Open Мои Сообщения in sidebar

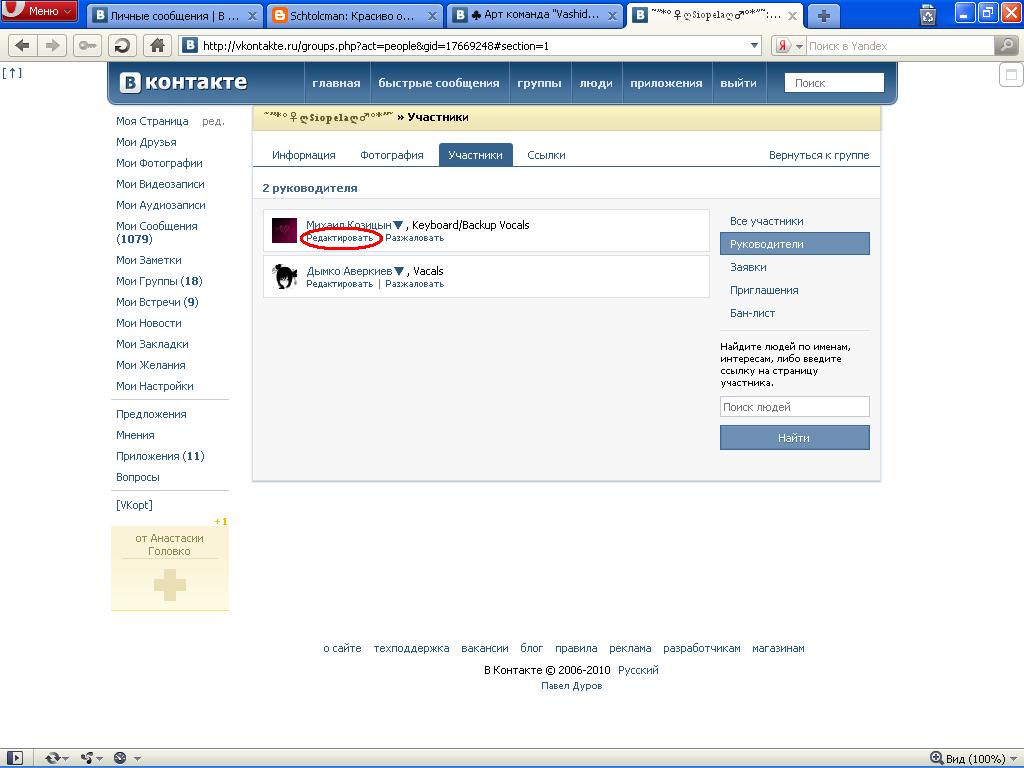click(157, 232)
